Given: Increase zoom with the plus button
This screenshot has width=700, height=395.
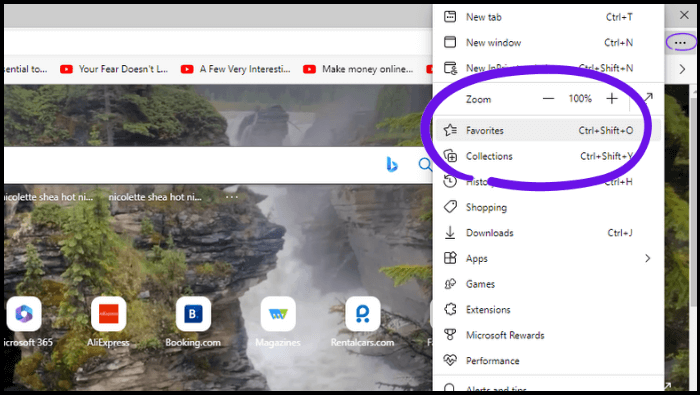Looking at the screenshot, I should tap(612, 99).
